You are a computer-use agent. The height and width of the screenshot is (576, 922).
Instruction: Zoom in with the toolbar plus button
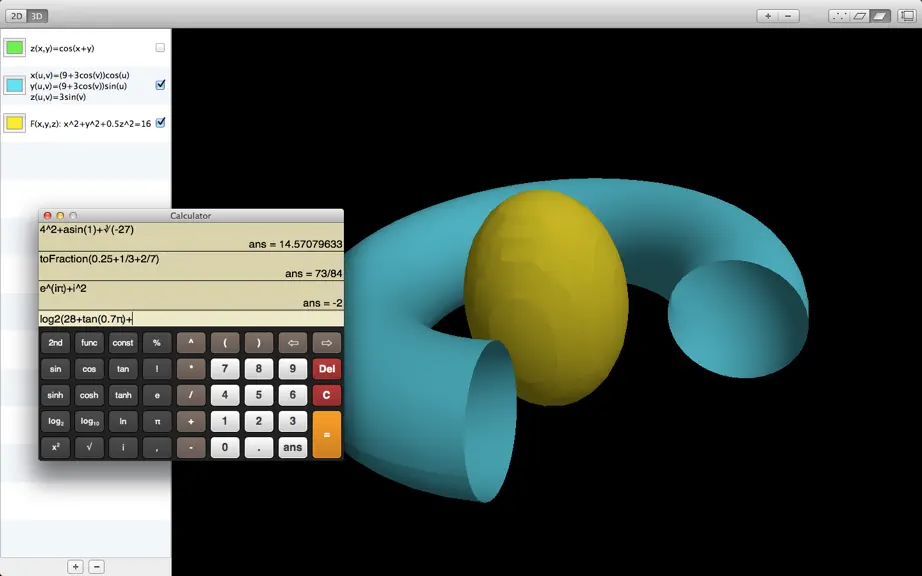pyautogui.click(x=767, y=16)
